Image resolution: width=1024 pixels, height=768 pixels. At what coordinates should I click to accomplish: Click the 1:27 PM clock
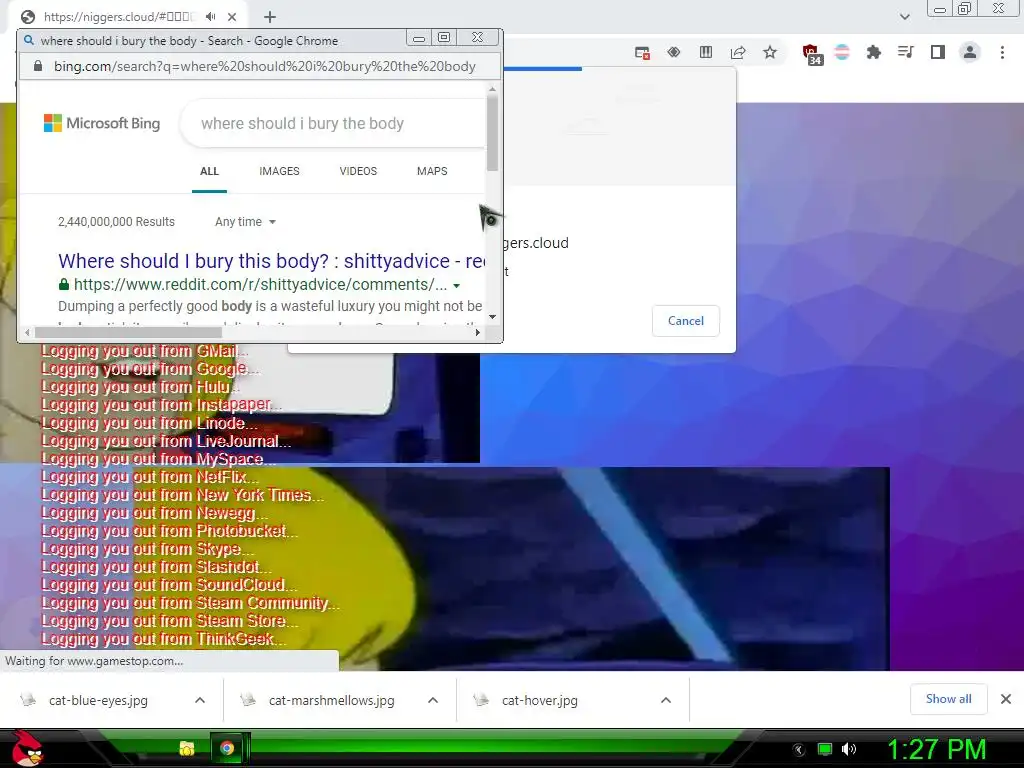[936, 749]
